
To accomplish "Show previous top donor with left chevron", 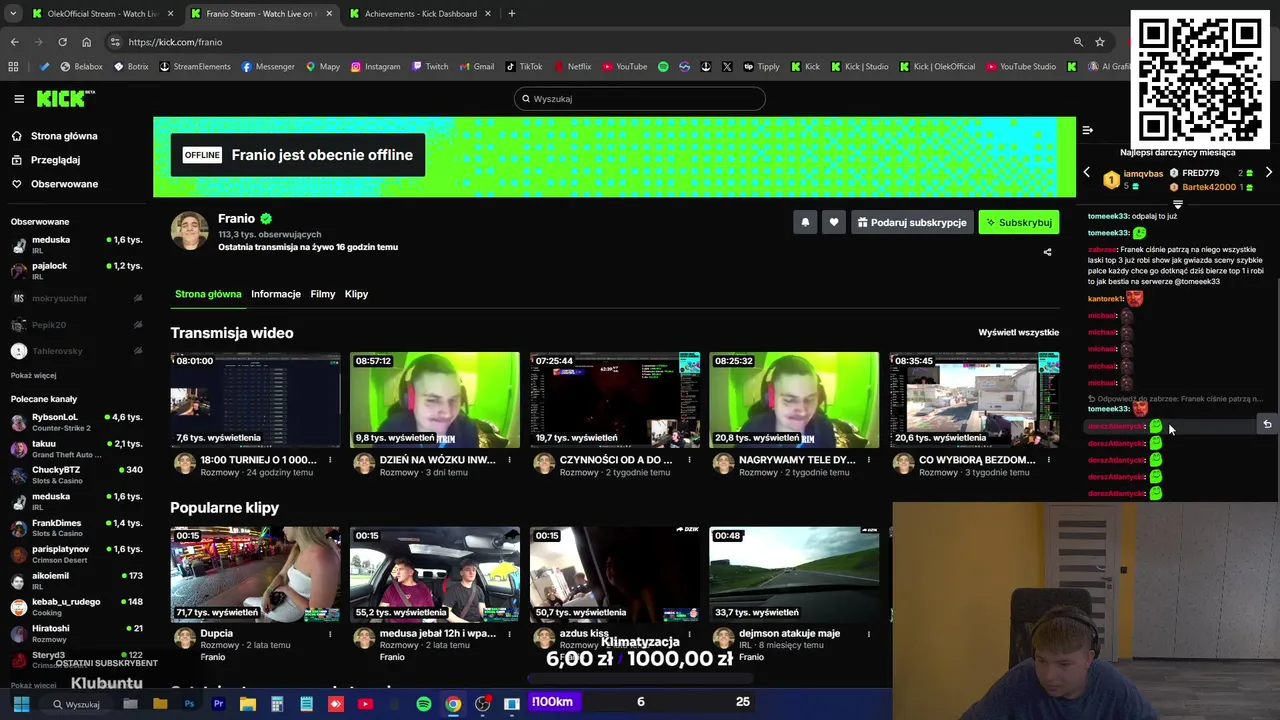I will pyautogui.click(x=1087, y=173).
